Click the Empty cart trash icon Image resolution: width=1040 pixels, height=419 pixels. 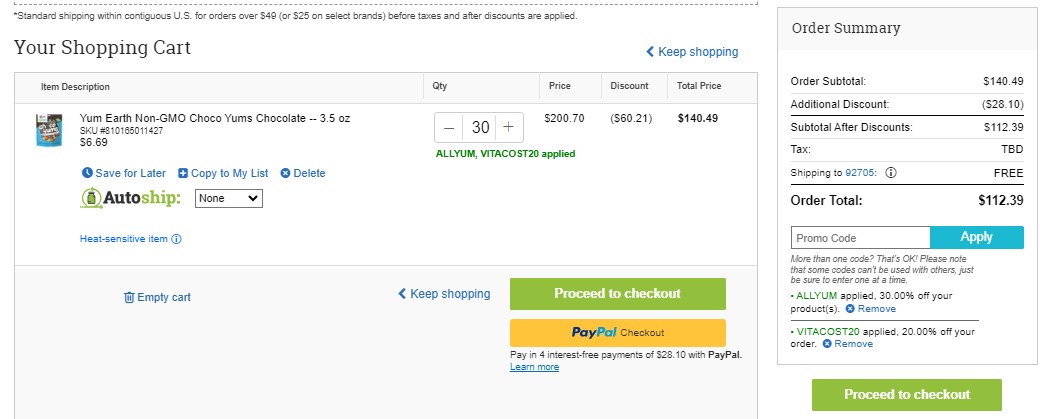[x=129, y=298]
